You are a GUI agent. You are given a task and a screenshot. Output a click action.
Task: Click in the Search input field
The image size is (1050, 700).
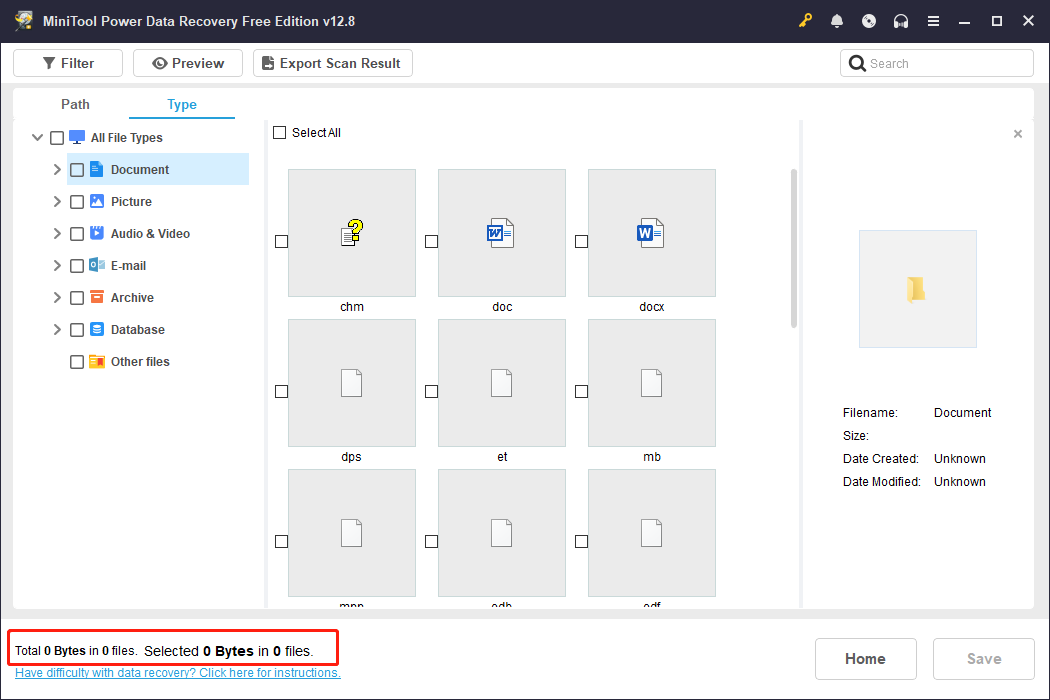[x=946, y=63]
